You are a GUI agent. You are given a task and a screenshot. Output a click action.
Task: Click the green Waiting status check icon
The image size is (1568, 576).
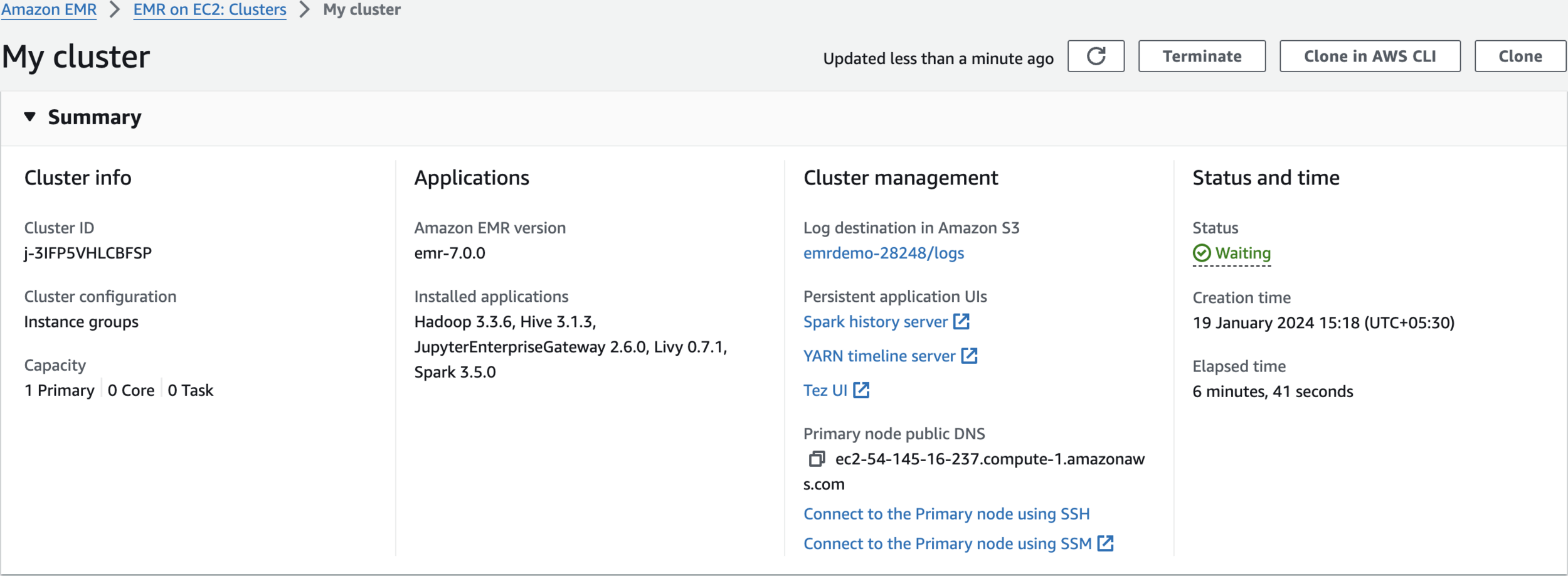coord(1202,253)
